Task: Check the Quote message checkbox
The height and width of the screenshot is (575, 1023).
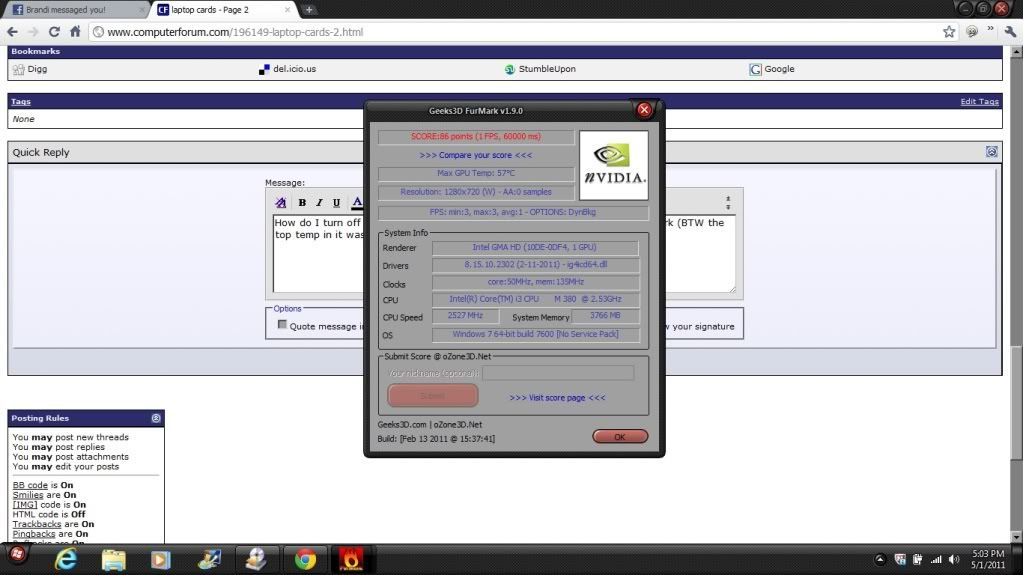Action: point(282,325)
